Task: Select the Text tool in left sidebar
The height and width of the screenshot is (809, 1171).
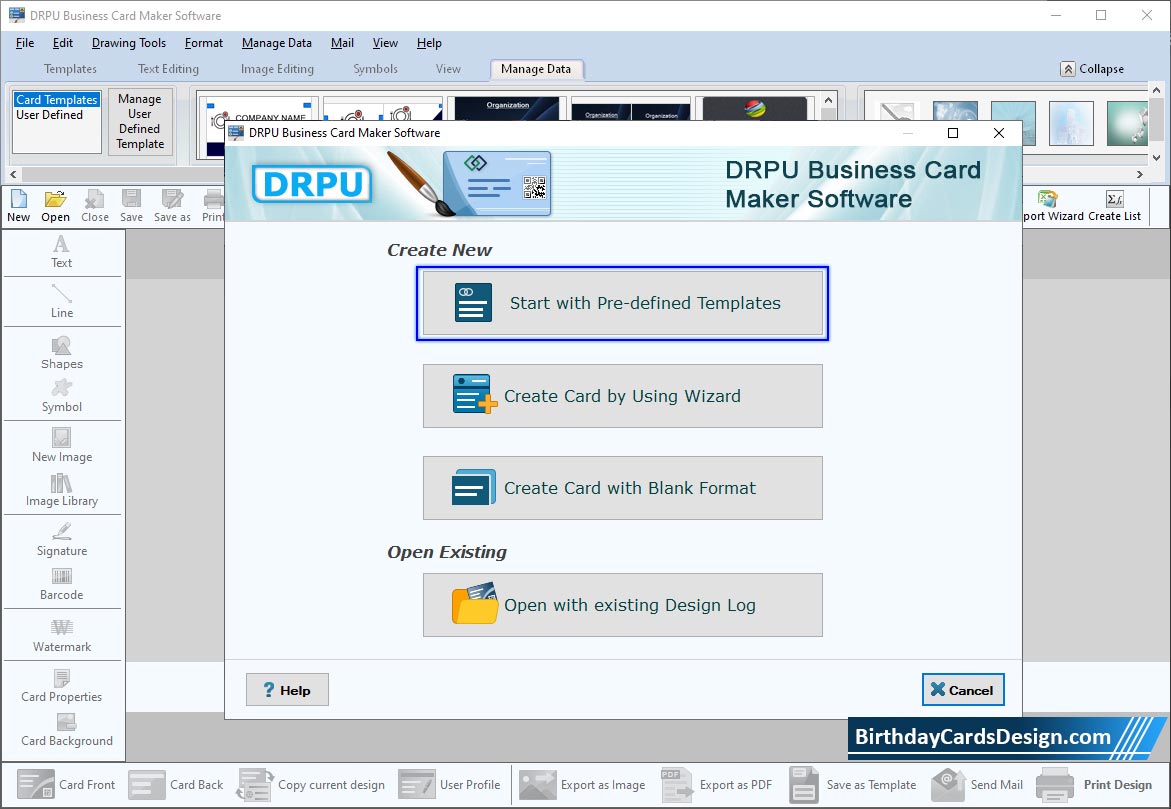Action: (61, 252)
